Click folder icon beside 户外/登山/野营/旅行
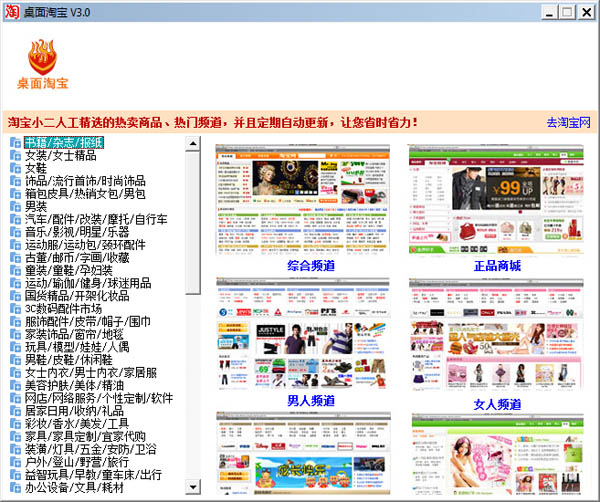Image resolution: width=600 pixels, height=502 pixels. pyautogui.click(x=15, y=463)
